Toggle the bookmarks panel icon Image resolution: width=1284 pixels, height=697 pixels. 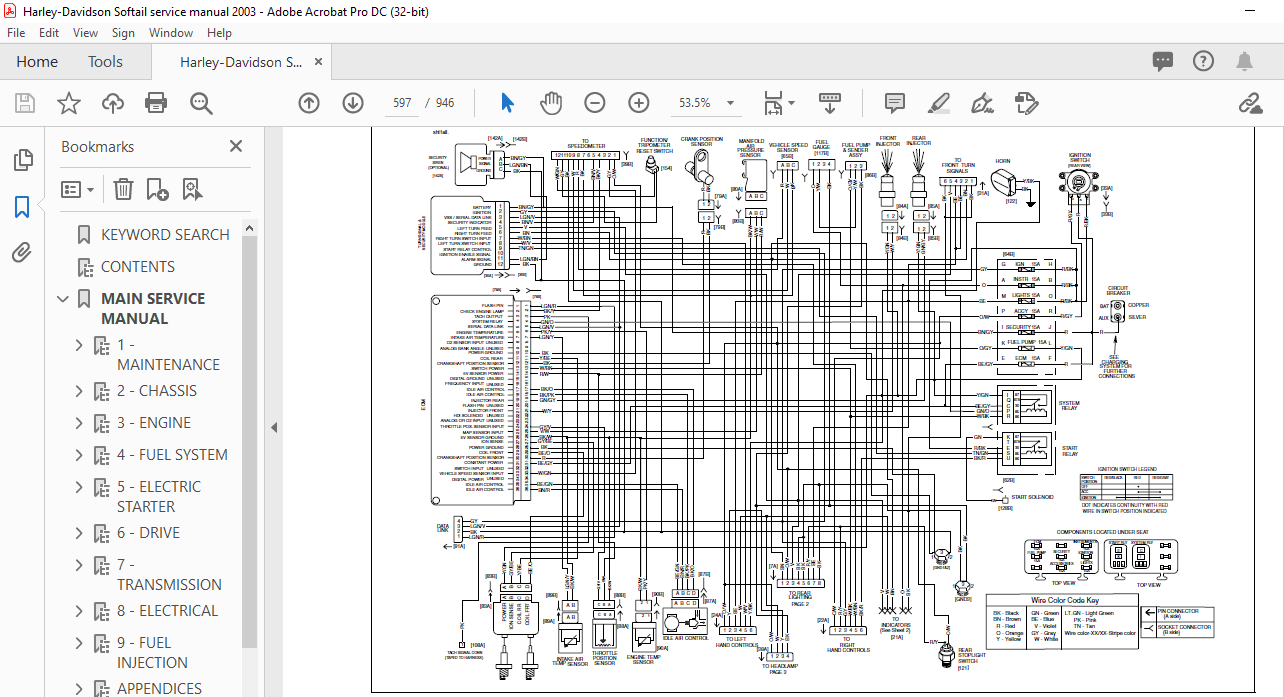coord(22,207)
